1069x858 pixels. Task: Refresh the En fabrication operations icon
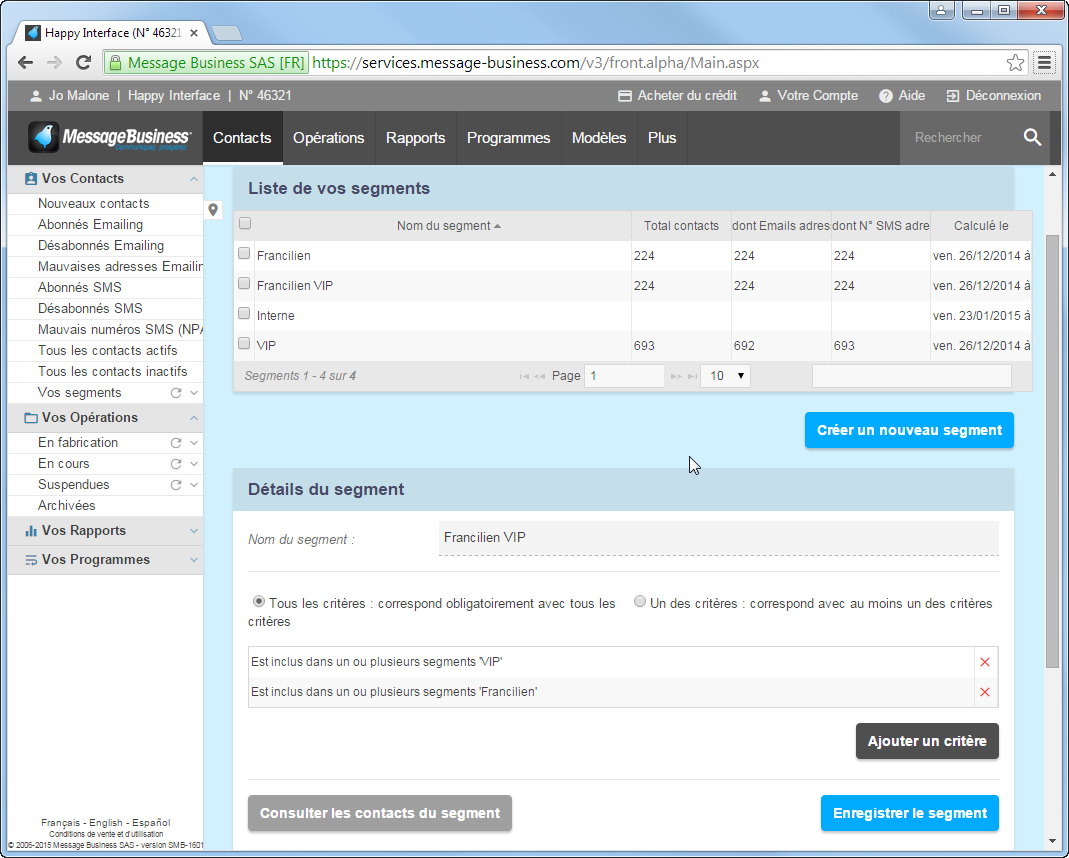coord(176,443)
